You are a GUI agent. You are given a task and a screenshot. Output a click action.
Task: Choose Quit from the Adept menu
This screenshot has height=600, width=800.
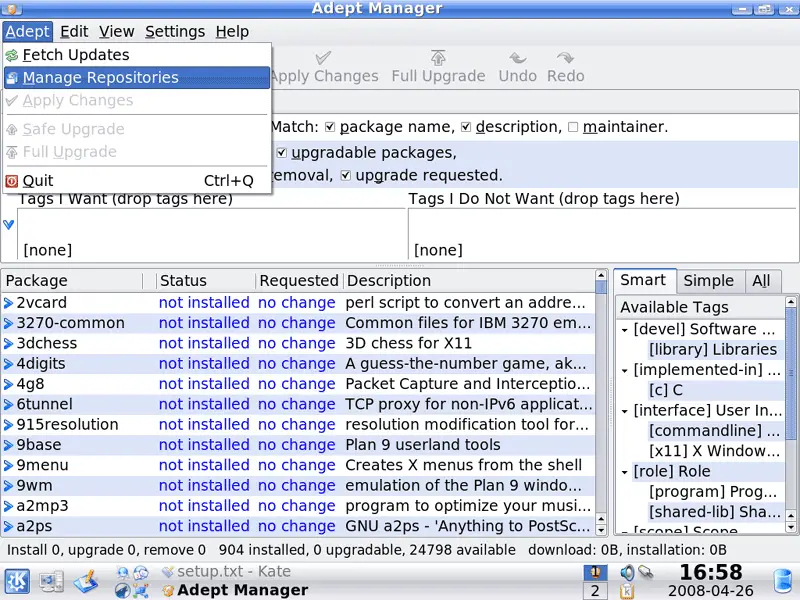(137, 181)
